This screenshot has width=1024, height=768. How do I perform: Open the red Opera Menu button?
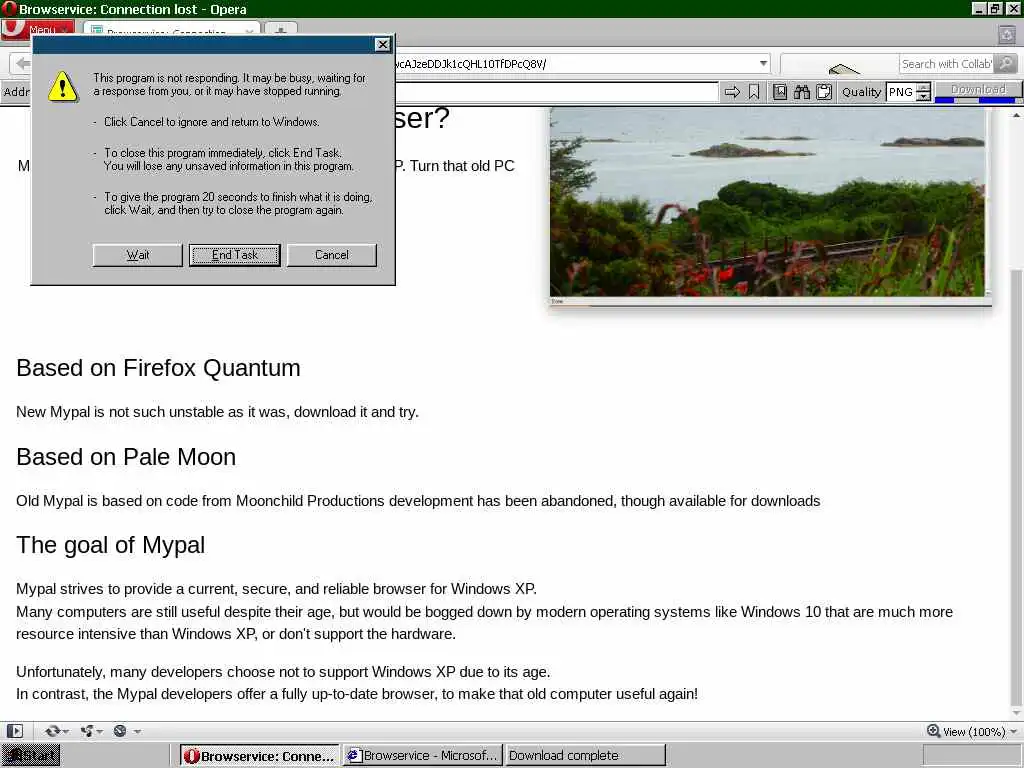(38, 30)
